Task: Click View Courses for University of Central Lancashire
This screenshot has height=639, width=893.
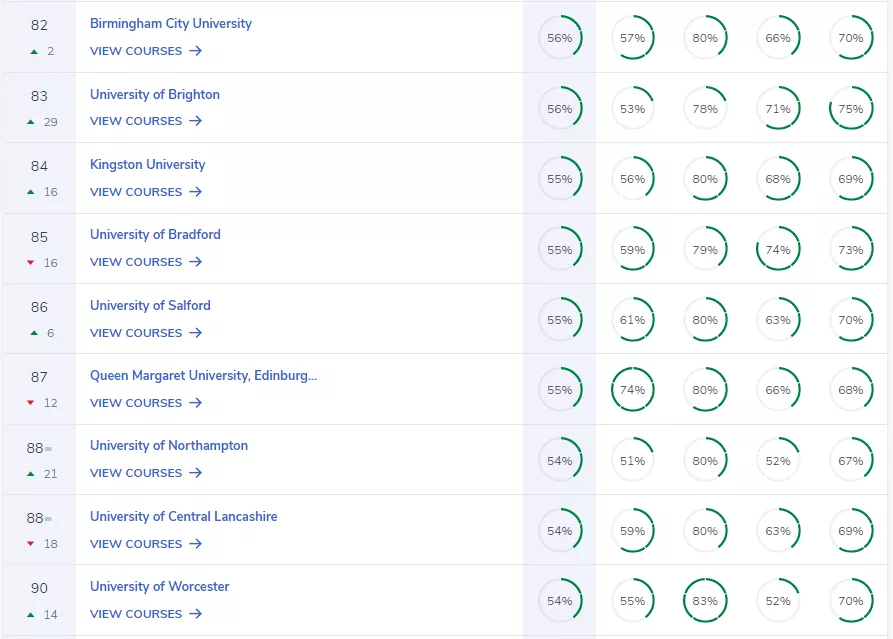Action: tap(136, 544)
